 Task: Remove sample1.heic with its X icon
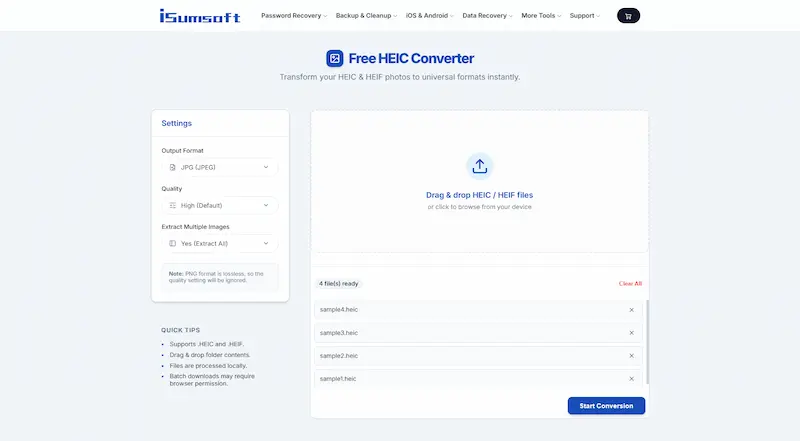point(632,379)
